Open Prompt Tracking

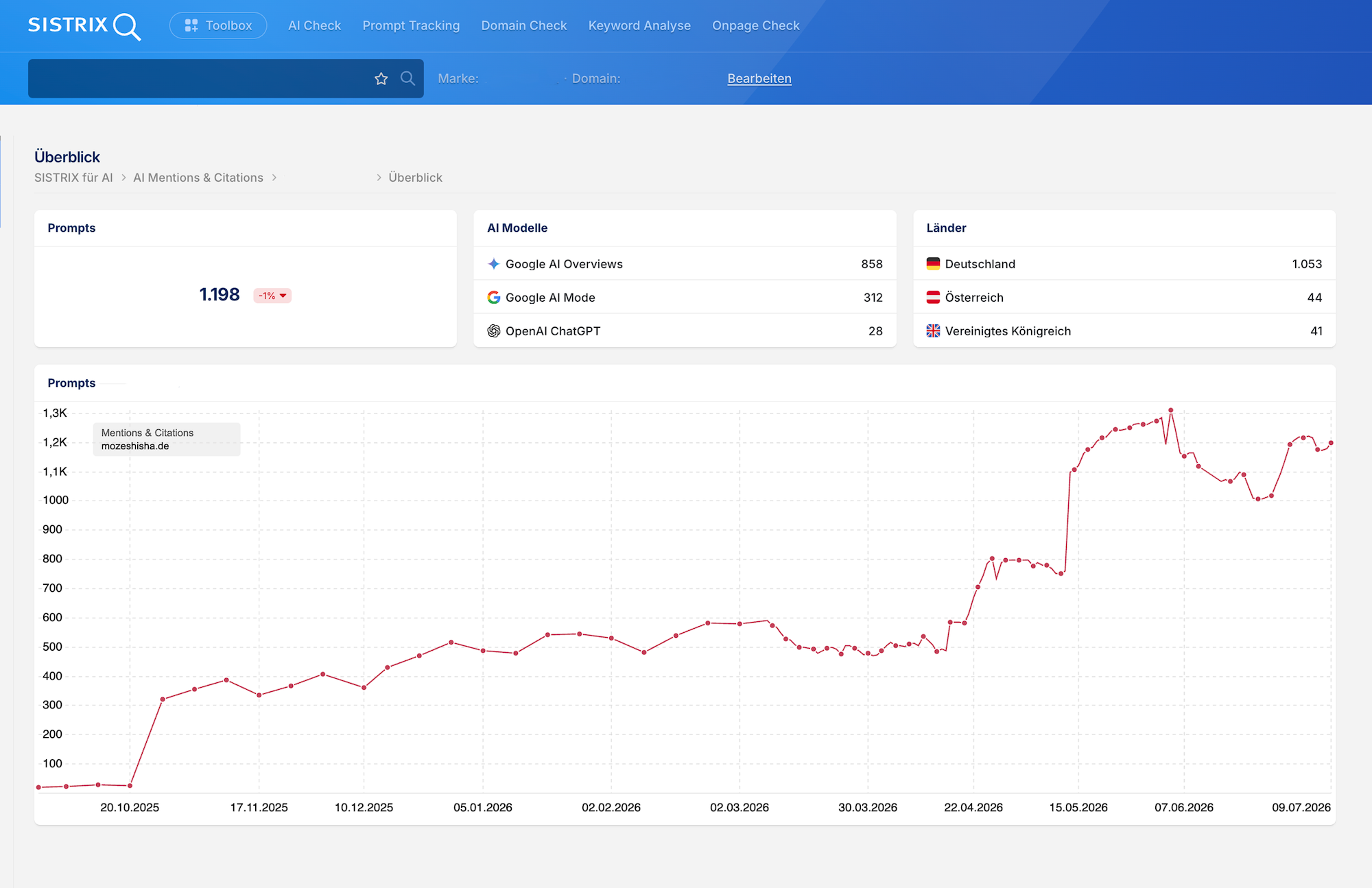tap(411, 25)
